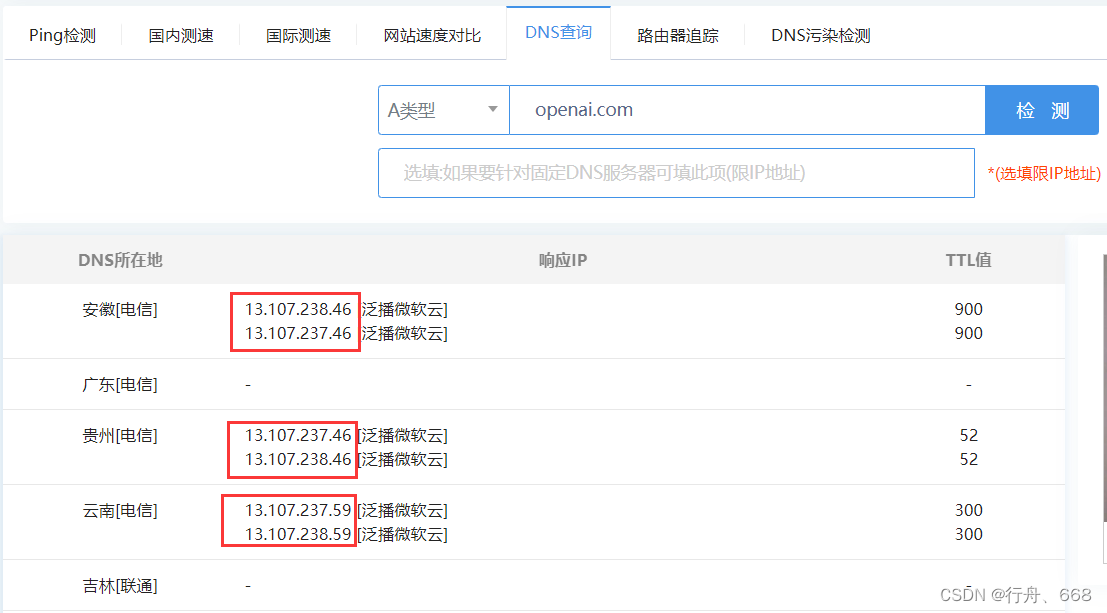The height and width of the screenshot is (613, 1107).
Task: Click IP 13.107.238.59 in the 云南 row
Action: 298,534
